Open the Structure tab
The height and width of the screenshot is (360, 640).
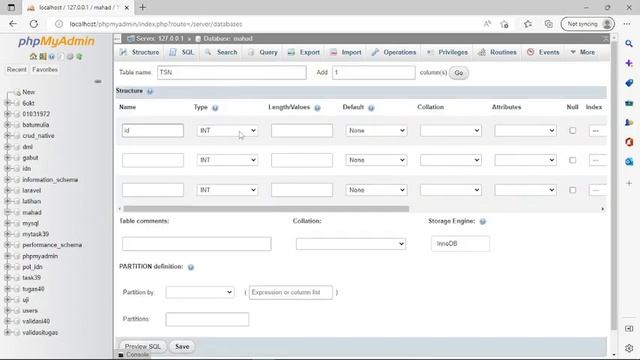pyautogui.click(x=140, y=52)
